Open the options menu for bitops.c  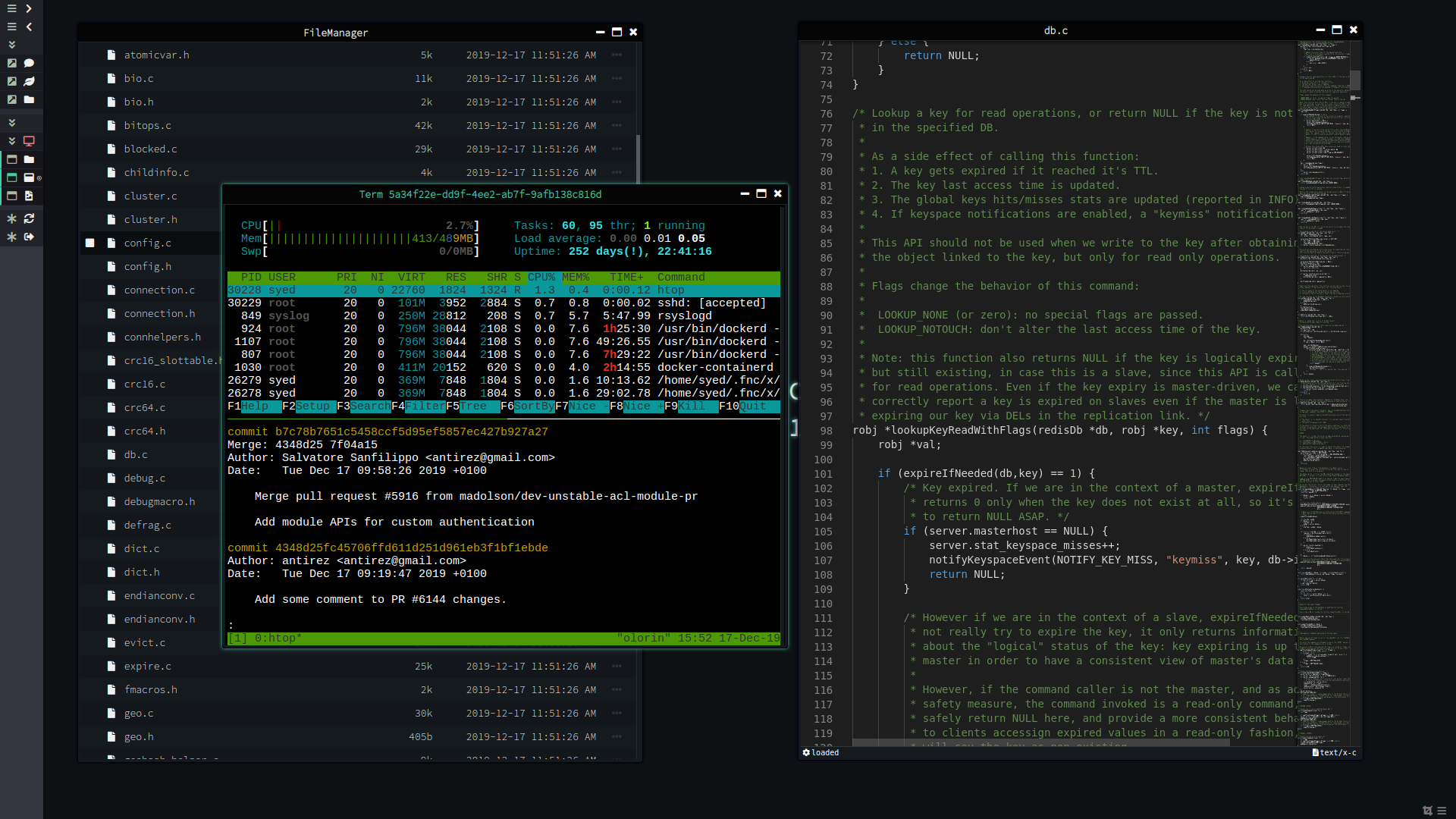point(617,125)
